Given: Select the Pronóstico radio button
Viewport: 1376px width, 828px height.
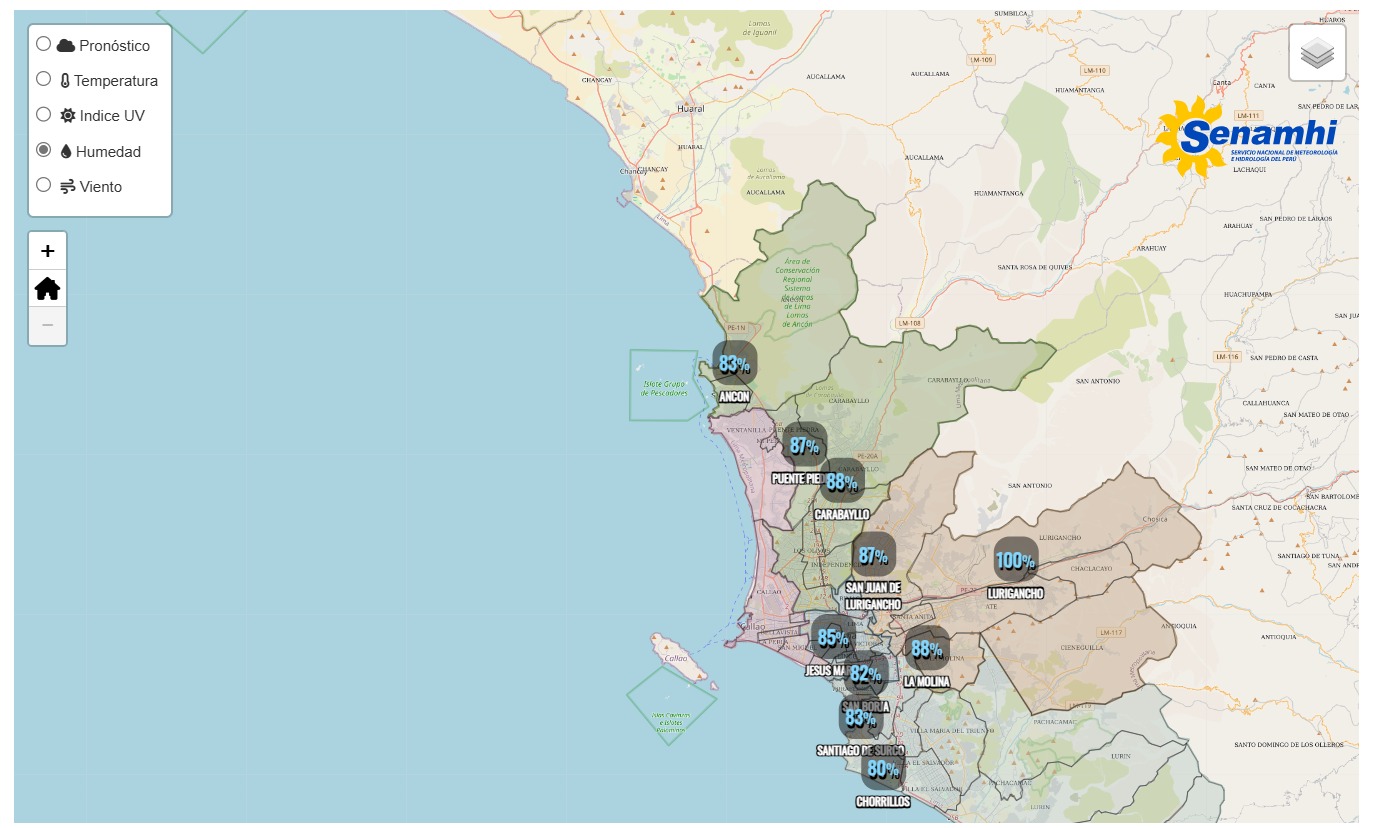Looking at the screenshot, I should 43,44.
